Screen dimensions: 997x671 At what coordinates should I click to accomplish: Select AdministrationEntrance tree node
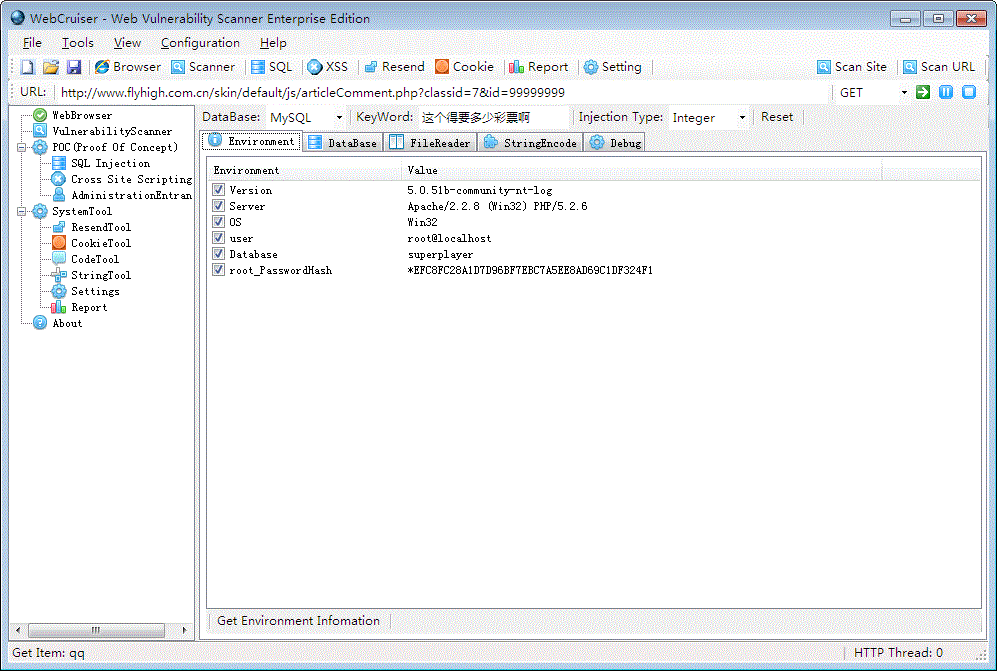pos(131,195)
